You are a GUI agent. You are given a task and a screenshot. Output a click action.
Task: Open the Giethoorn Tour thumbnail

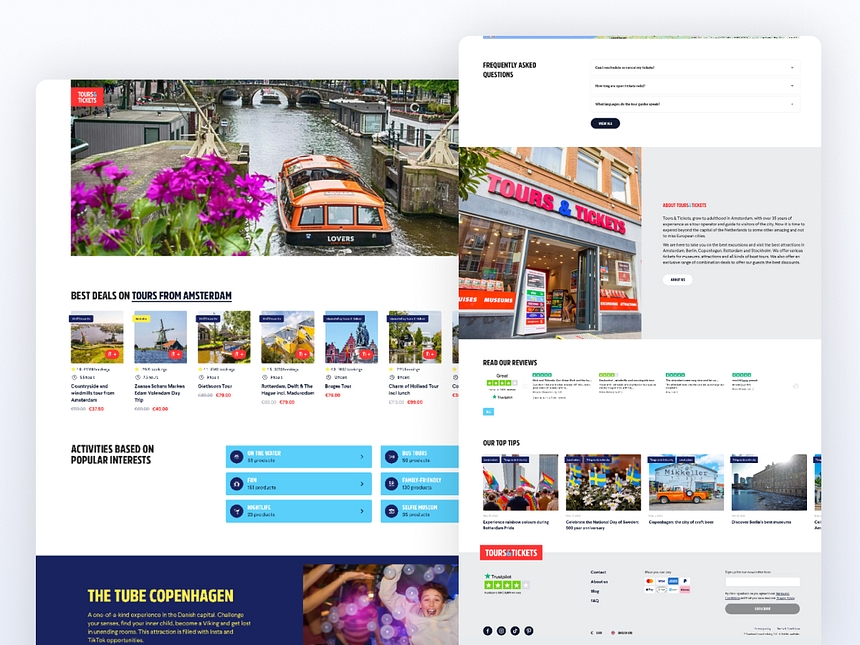coord(224,338)
